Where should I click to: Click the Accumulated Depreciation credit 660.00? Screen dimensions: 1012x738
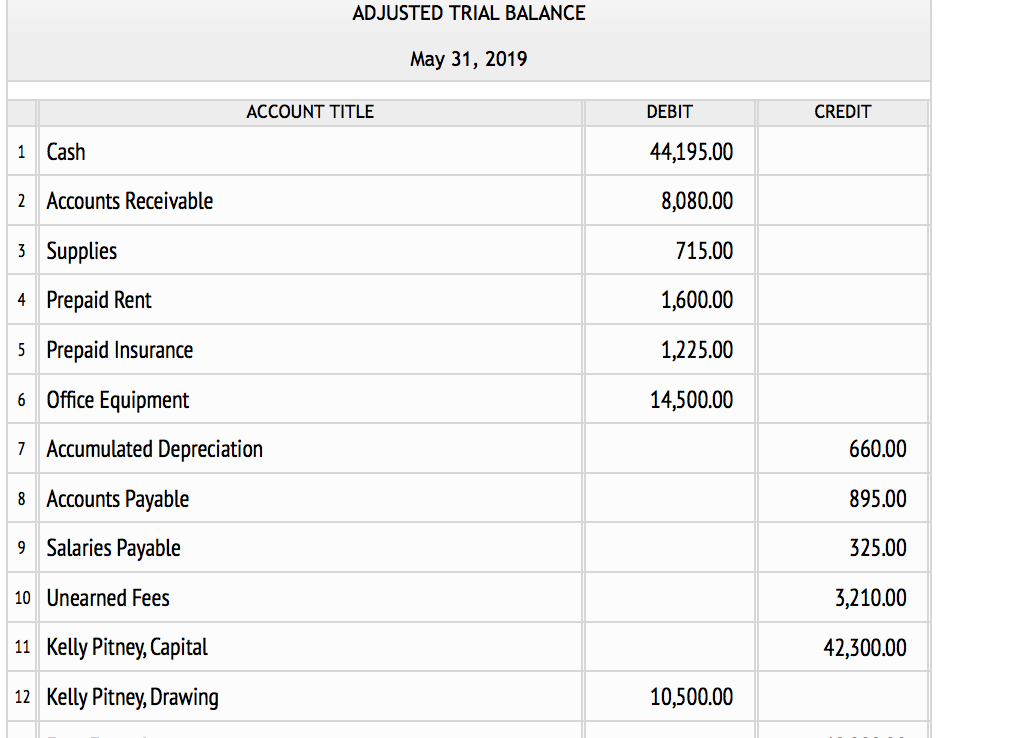click(x=878, y=448)
